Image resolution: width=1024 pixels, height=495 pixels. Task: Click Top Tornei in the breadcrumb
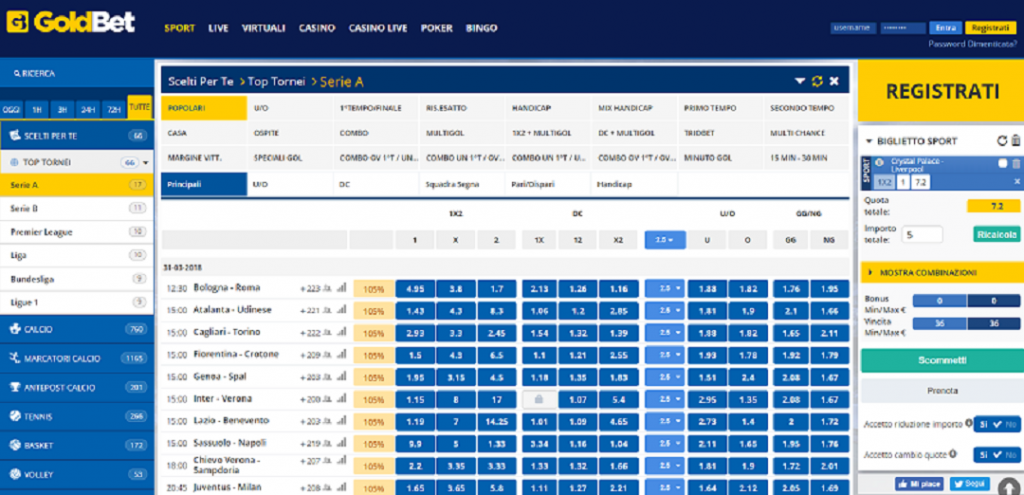(x=276, y=82)
